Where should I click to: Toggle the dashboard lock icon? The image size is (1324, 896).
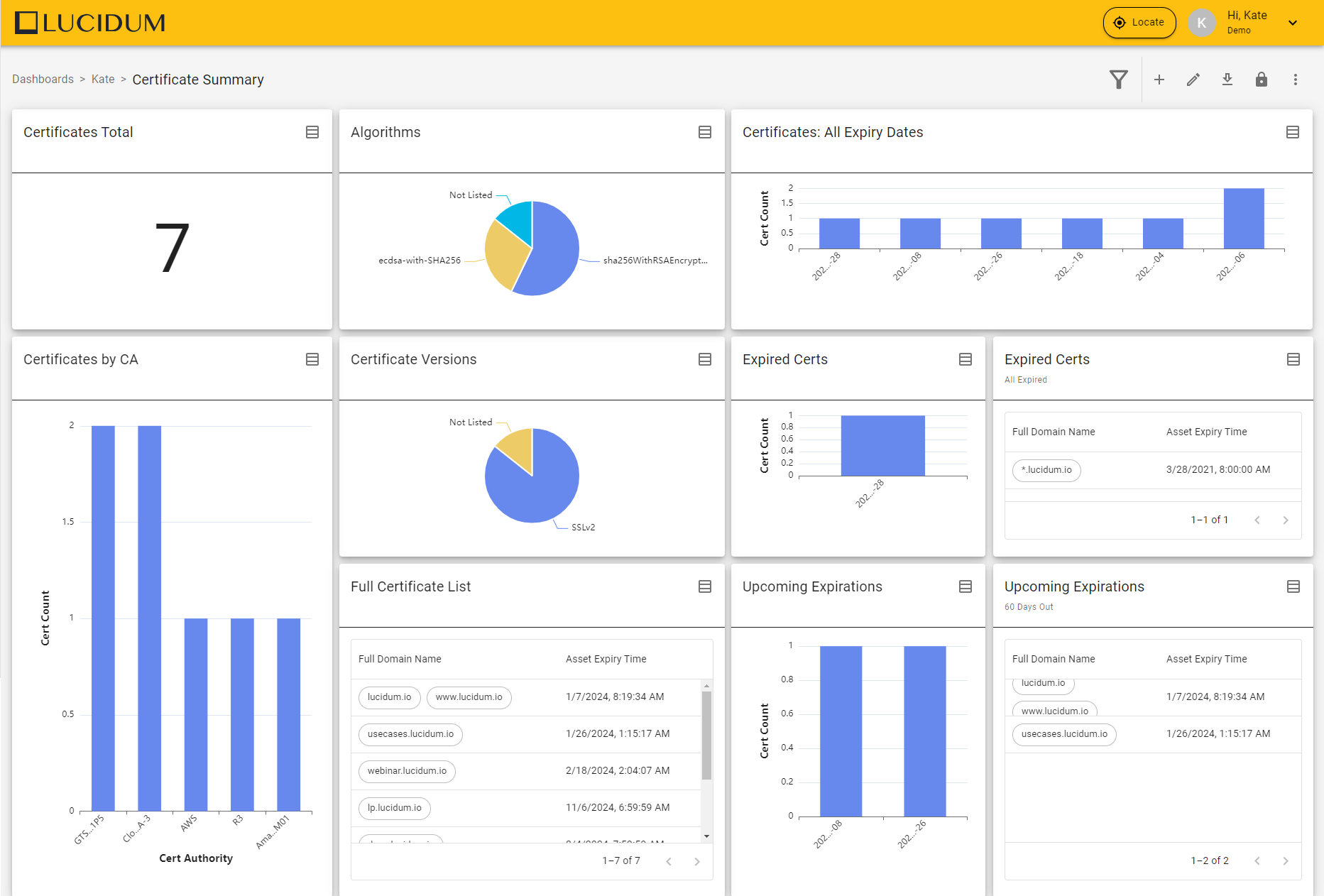pyautogui.click(x=1262, y=80)
